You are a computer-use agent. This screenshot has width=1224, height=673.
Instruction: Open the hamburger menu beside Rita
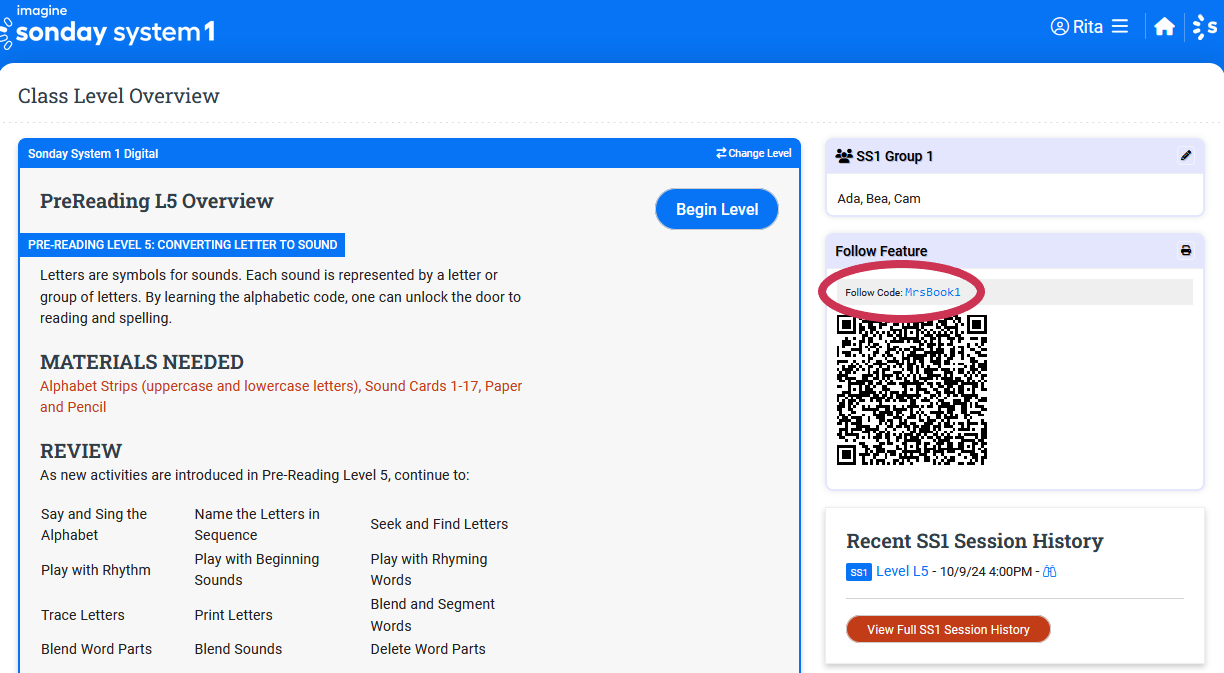point(1120,27)
